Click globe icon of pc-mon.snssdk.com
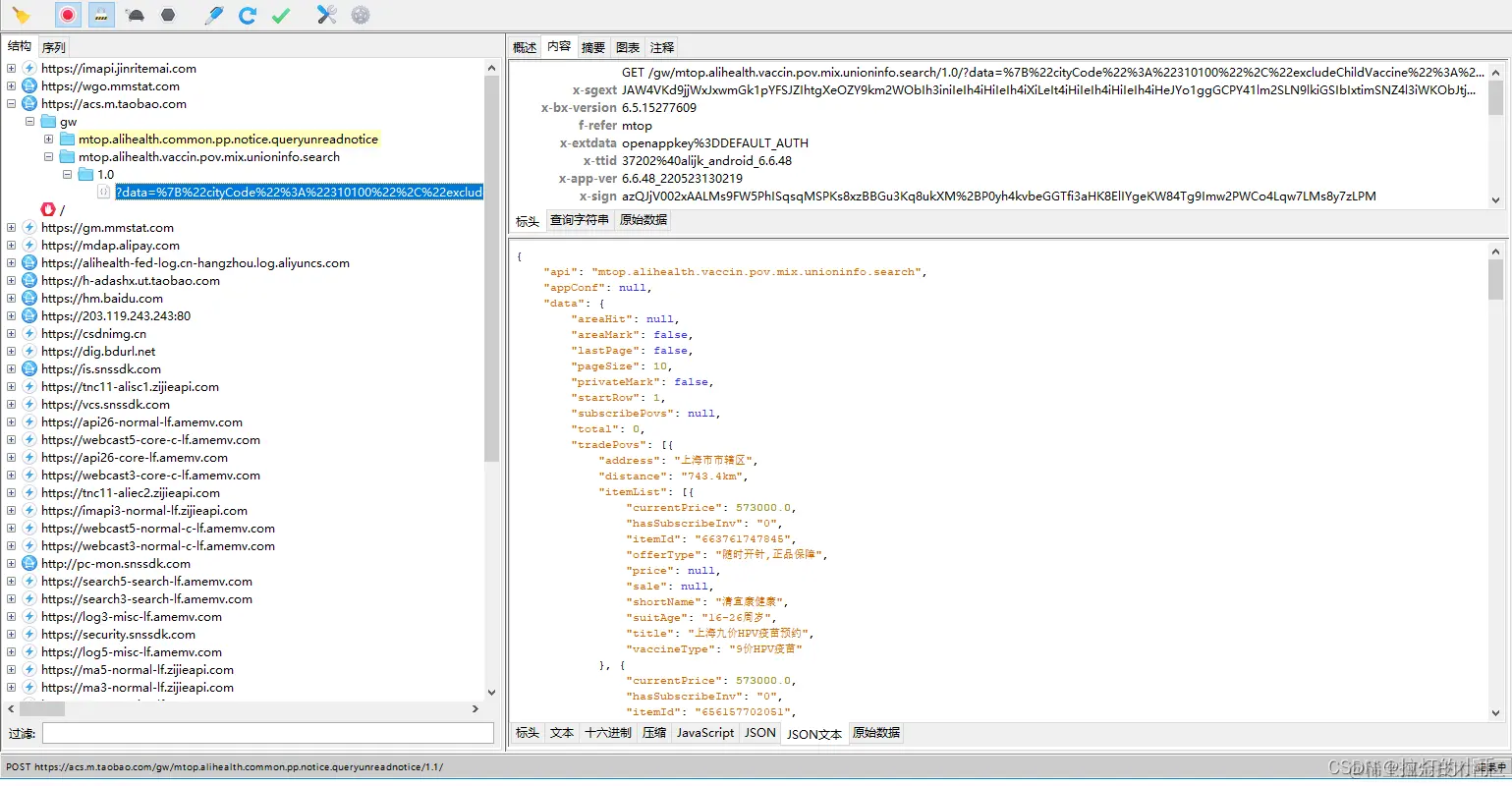Viewport: 1512px width, 786px height. coord(29,564)
